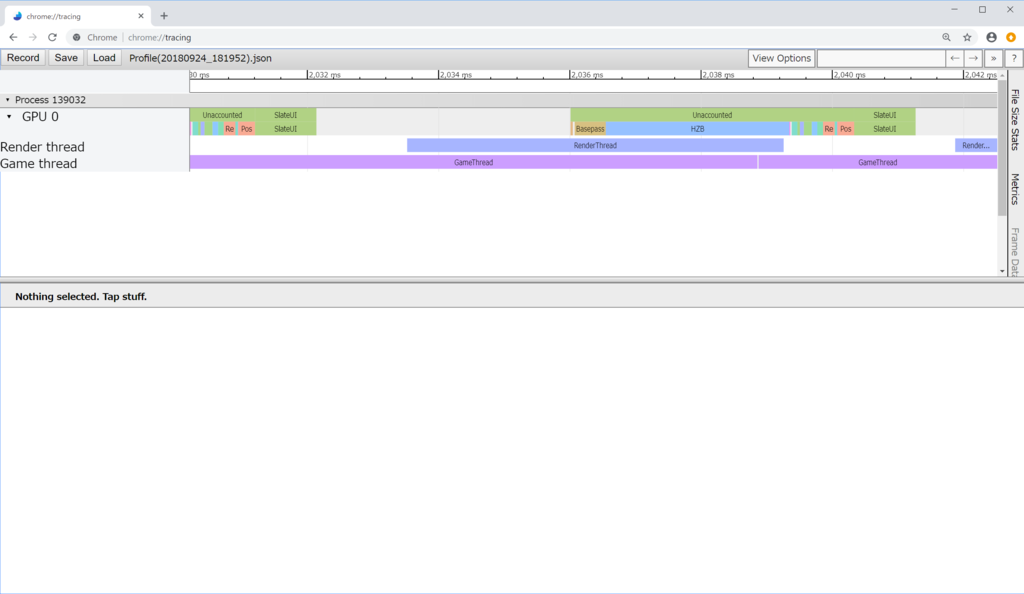Select the HZB GPU slice
This screenshot has width=1024, height=594.
pos(697,129)
